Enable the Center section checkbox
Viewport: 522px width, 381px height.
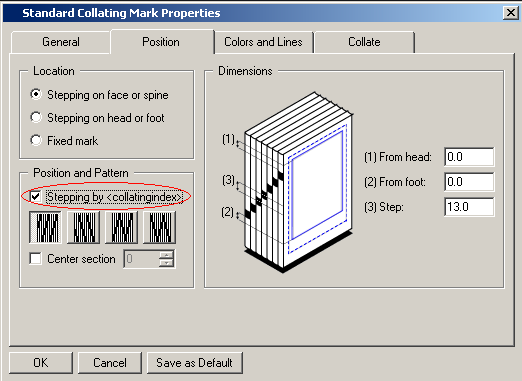[35, 259]
